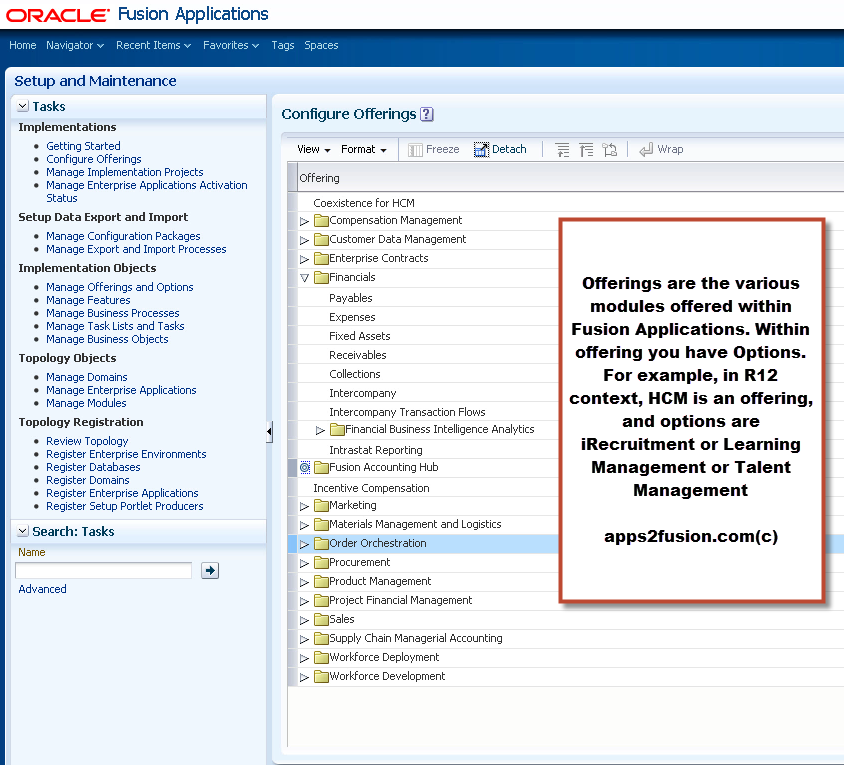Open the Favorites menu
The height and width of the screenshot is (765, 844).
click(x=231, y=45)
